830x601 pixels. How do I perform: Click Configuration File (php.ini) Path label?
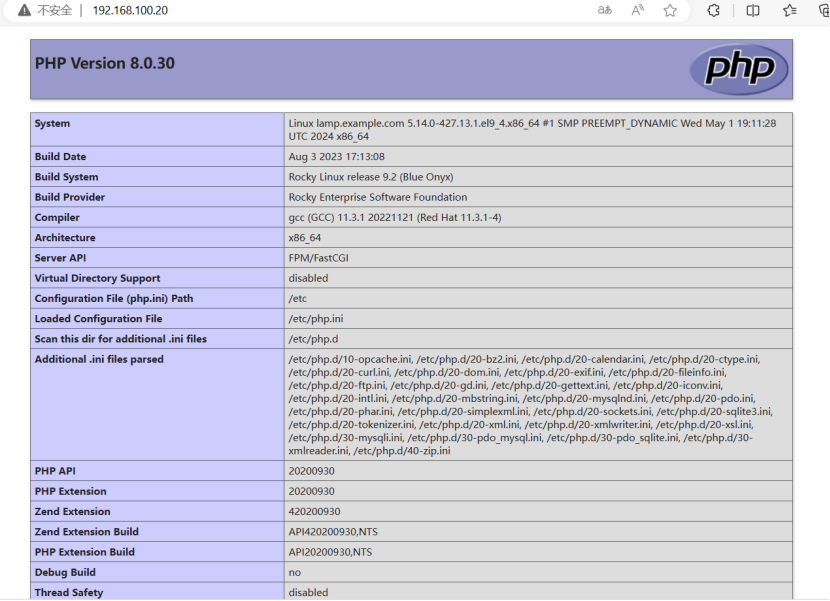[114, 299]
